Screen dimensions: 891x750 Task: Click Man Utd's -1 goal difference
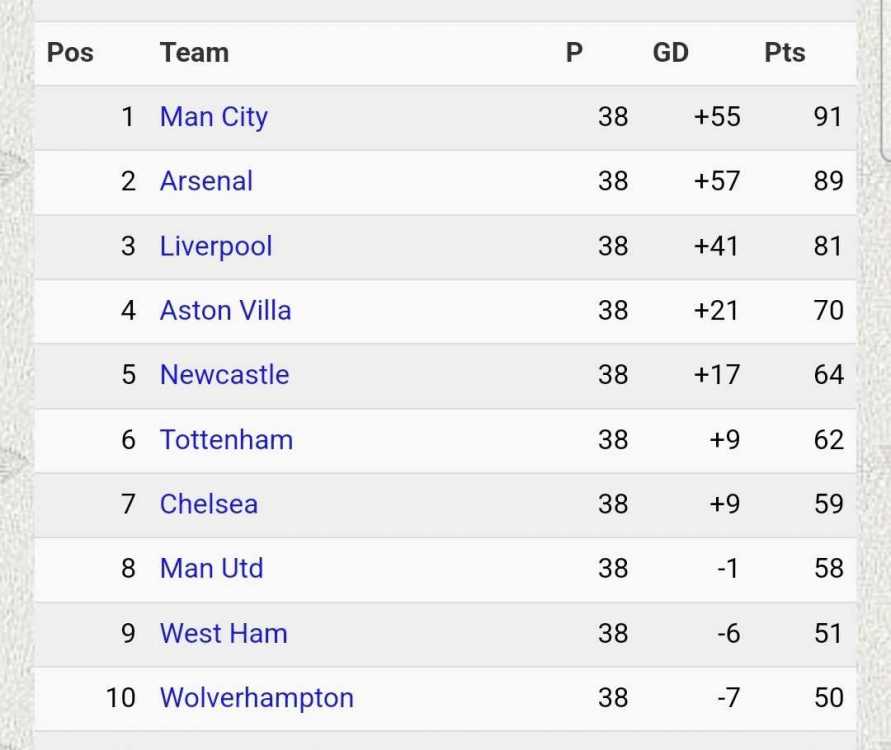coord(727,569)
